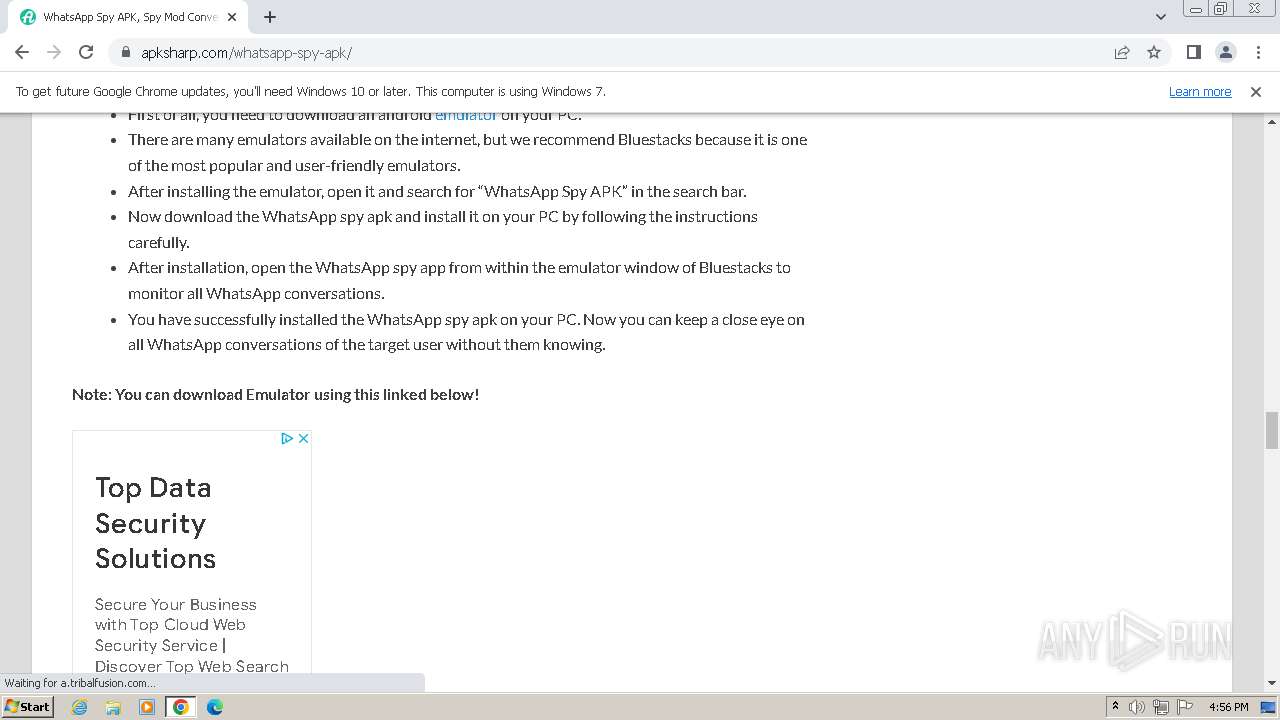The image size is (1280, 720).
Task: Click the vertical scrollbar thumb
Action: click(x=1272, y=430)
